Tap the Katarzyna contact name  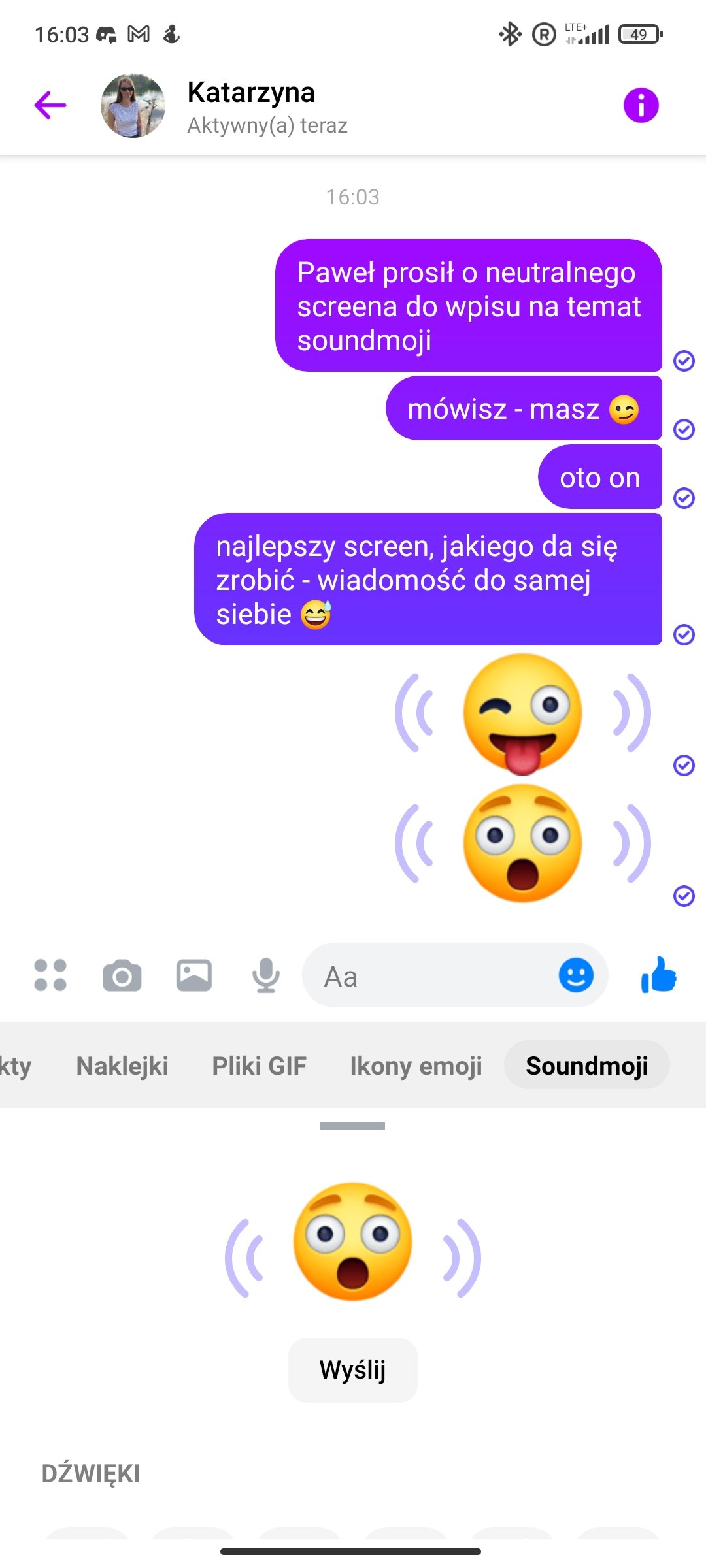point(251,92)
